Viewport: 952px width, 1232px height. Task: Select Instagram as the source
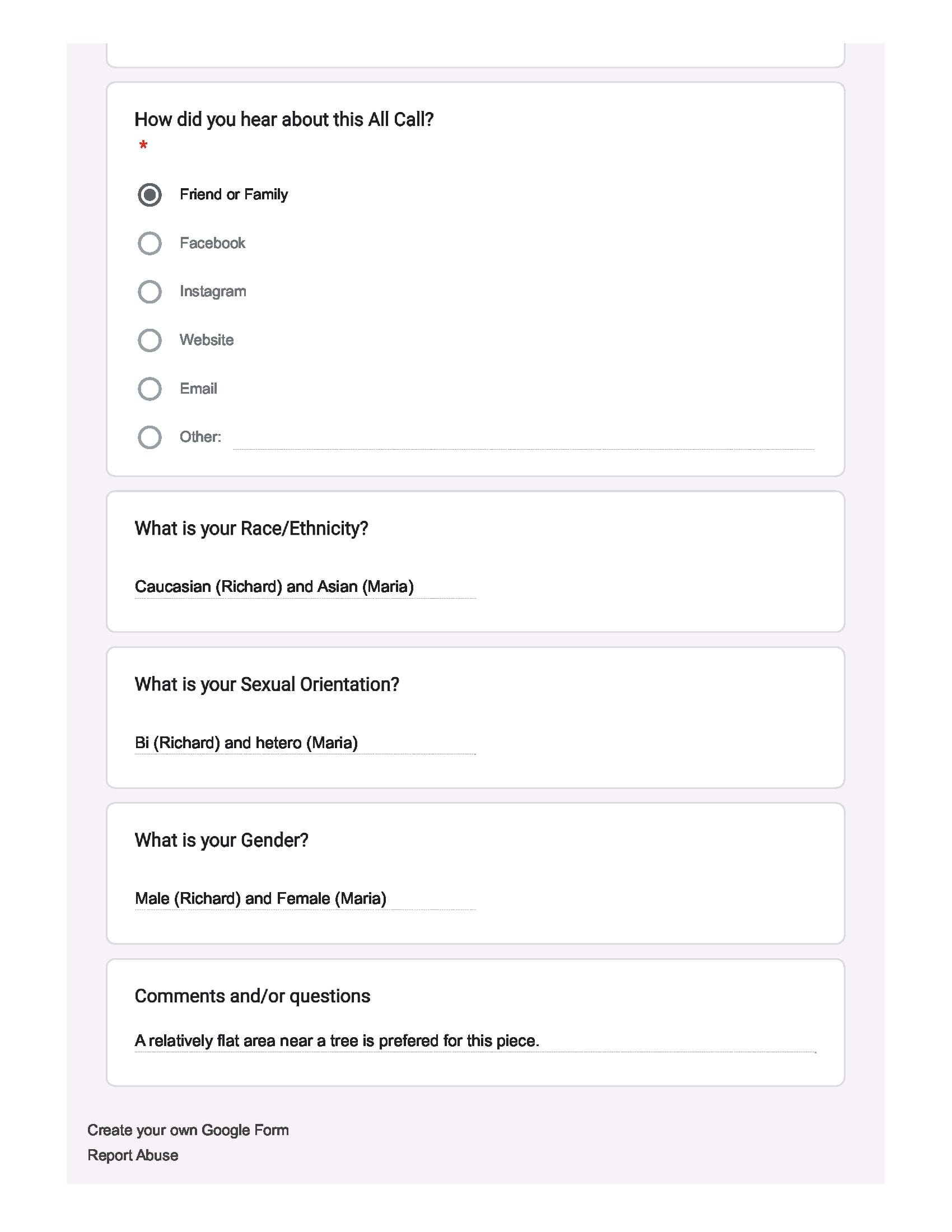coord(150,292)
